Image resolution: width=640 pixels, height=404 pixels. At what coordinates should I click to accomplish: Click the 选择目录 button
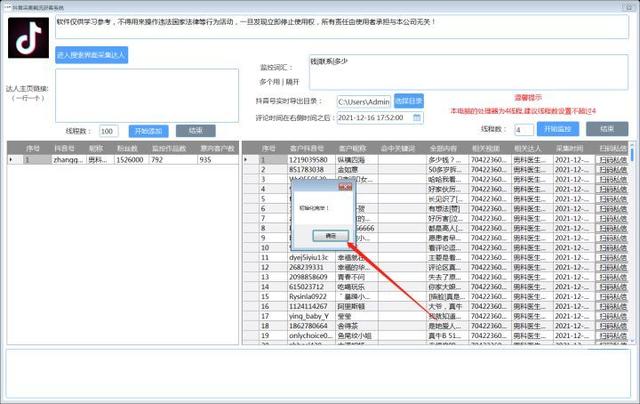tap(409, 101)
